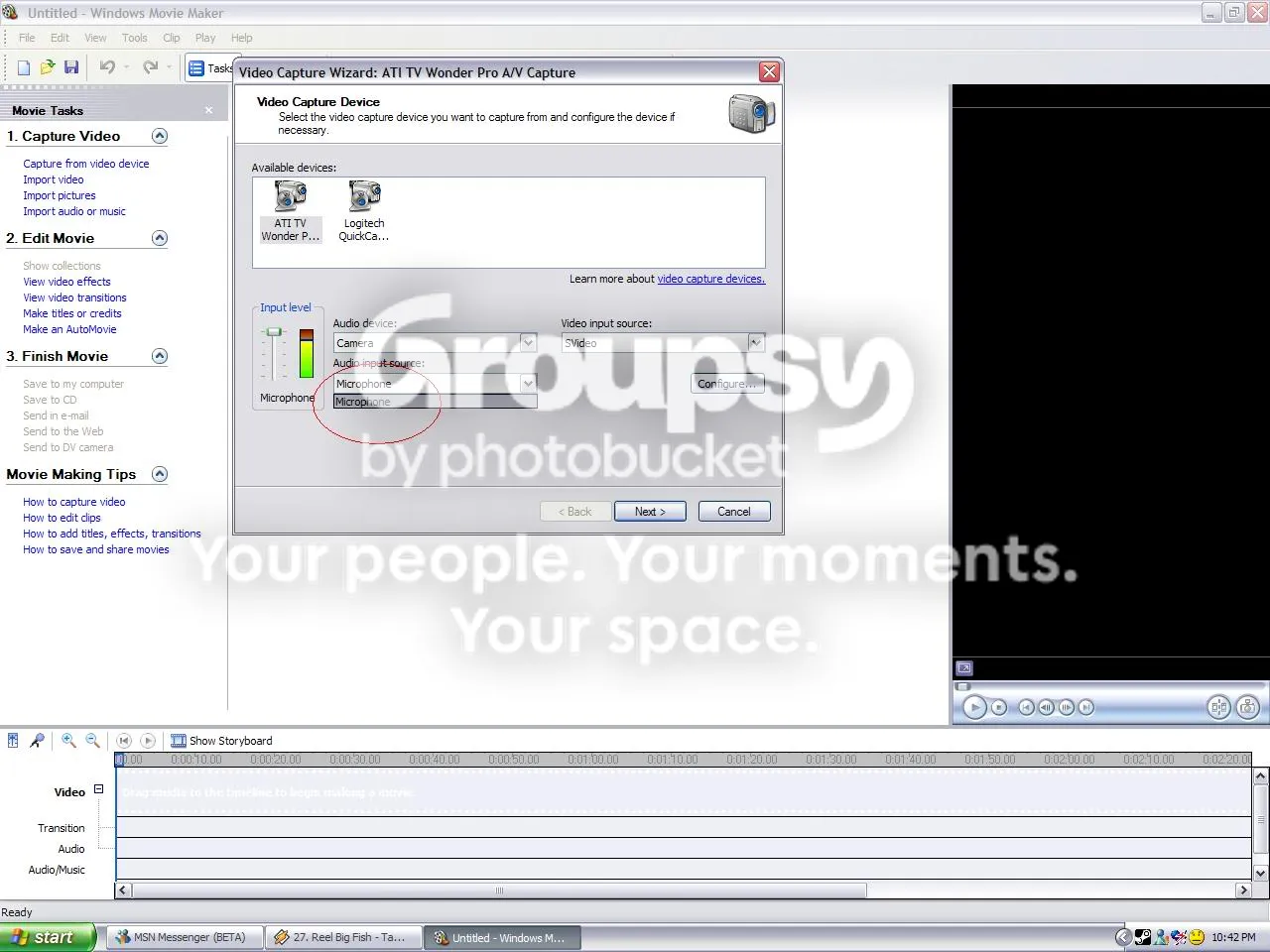This screenshot has height=952, width=1270.
Task: Click Capture from video device link
Action: (86, 164)
